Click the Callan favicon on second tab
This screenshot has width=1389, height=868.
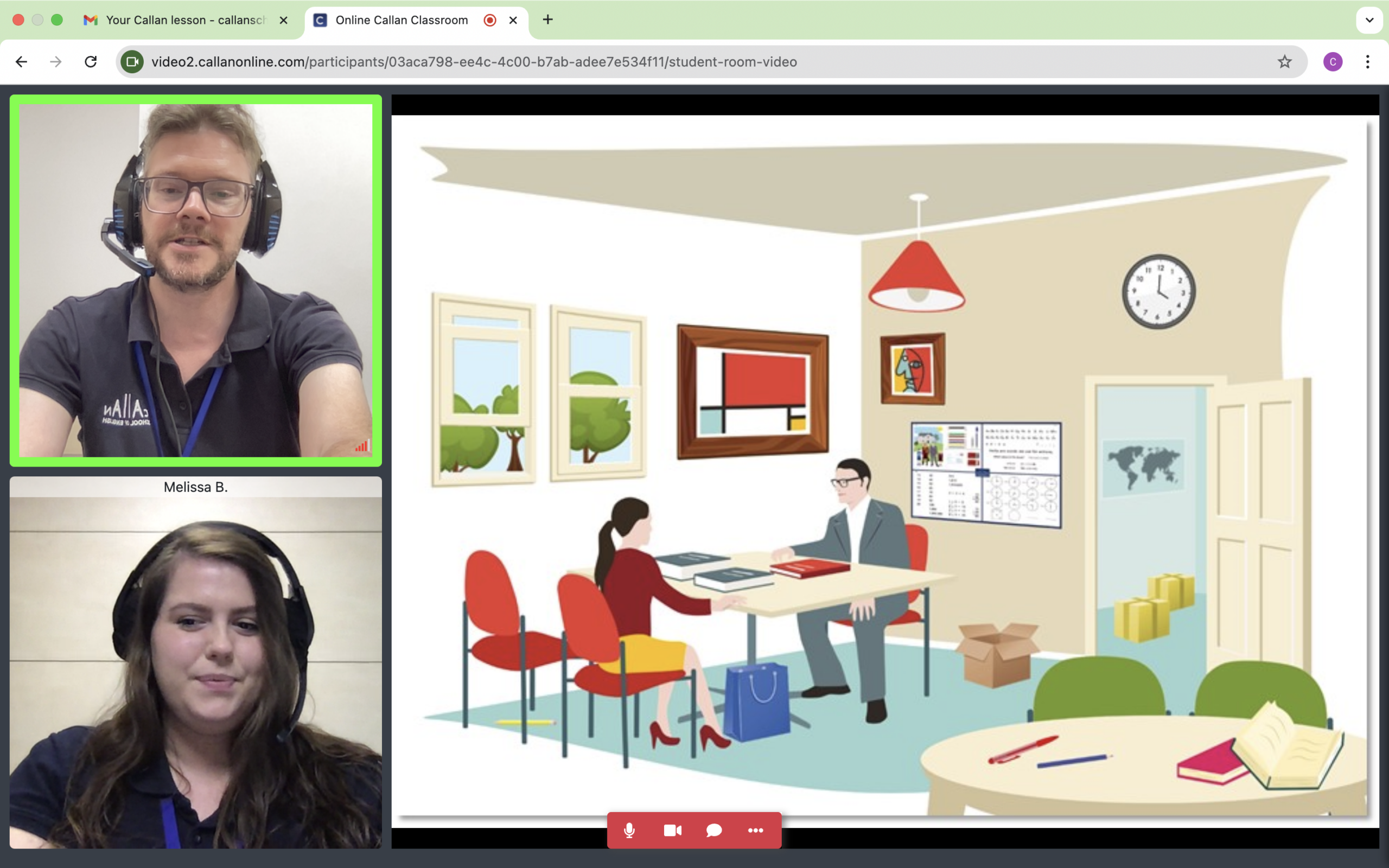(x=320, y=20)
